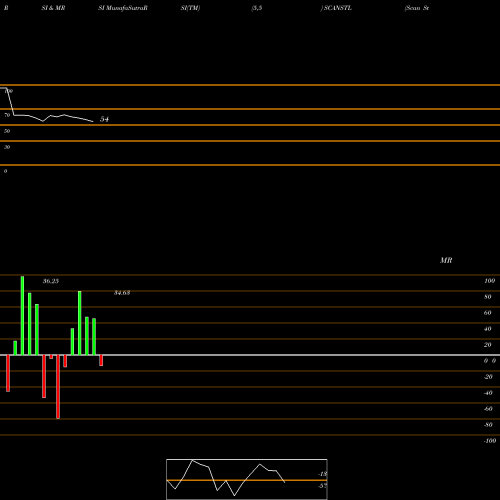This screenshot has height=500, width=500.
Task: Click the 36.25 value label
Action: pos(51,281)
